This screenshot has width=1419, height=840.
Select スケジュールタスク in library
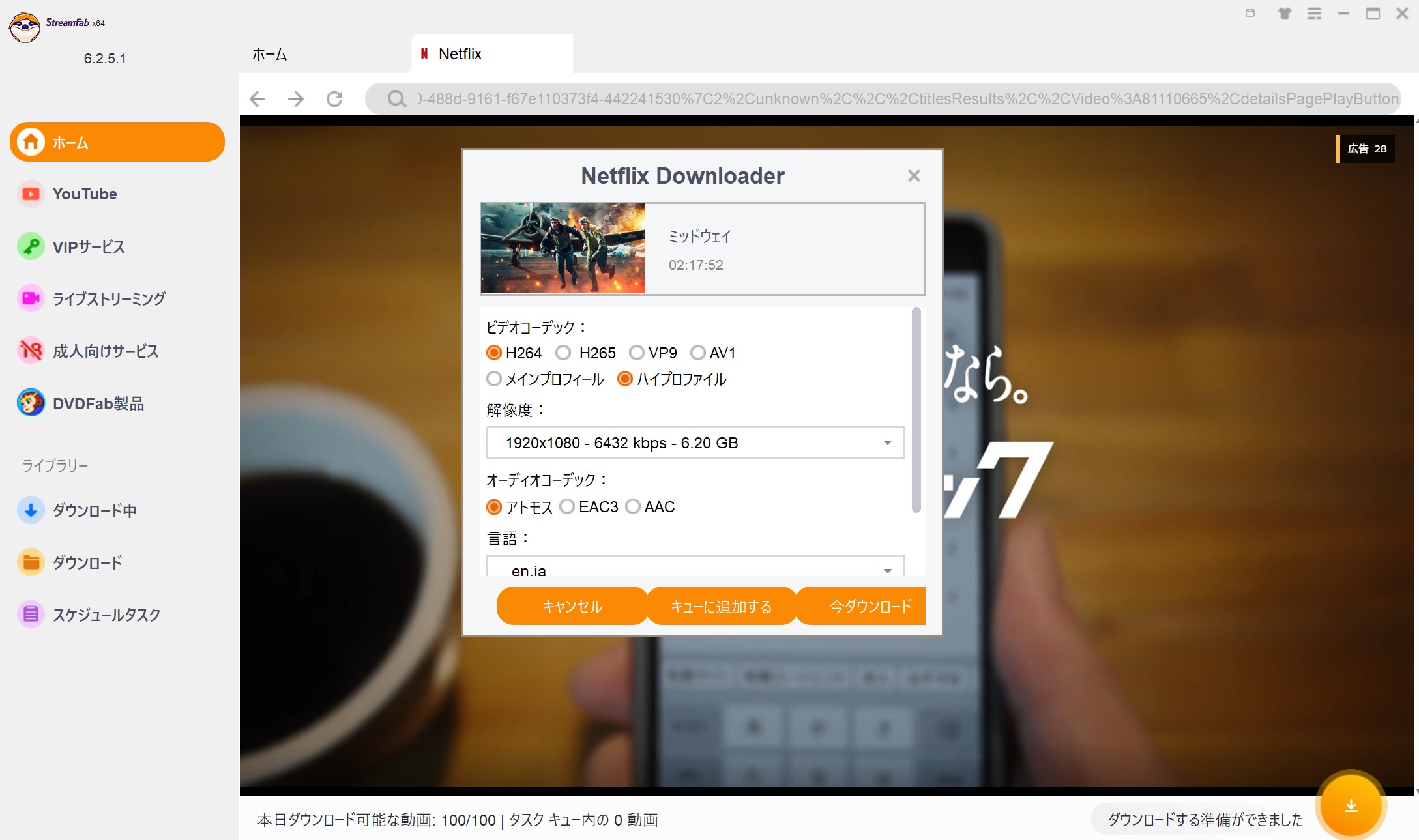pos(106,615)
